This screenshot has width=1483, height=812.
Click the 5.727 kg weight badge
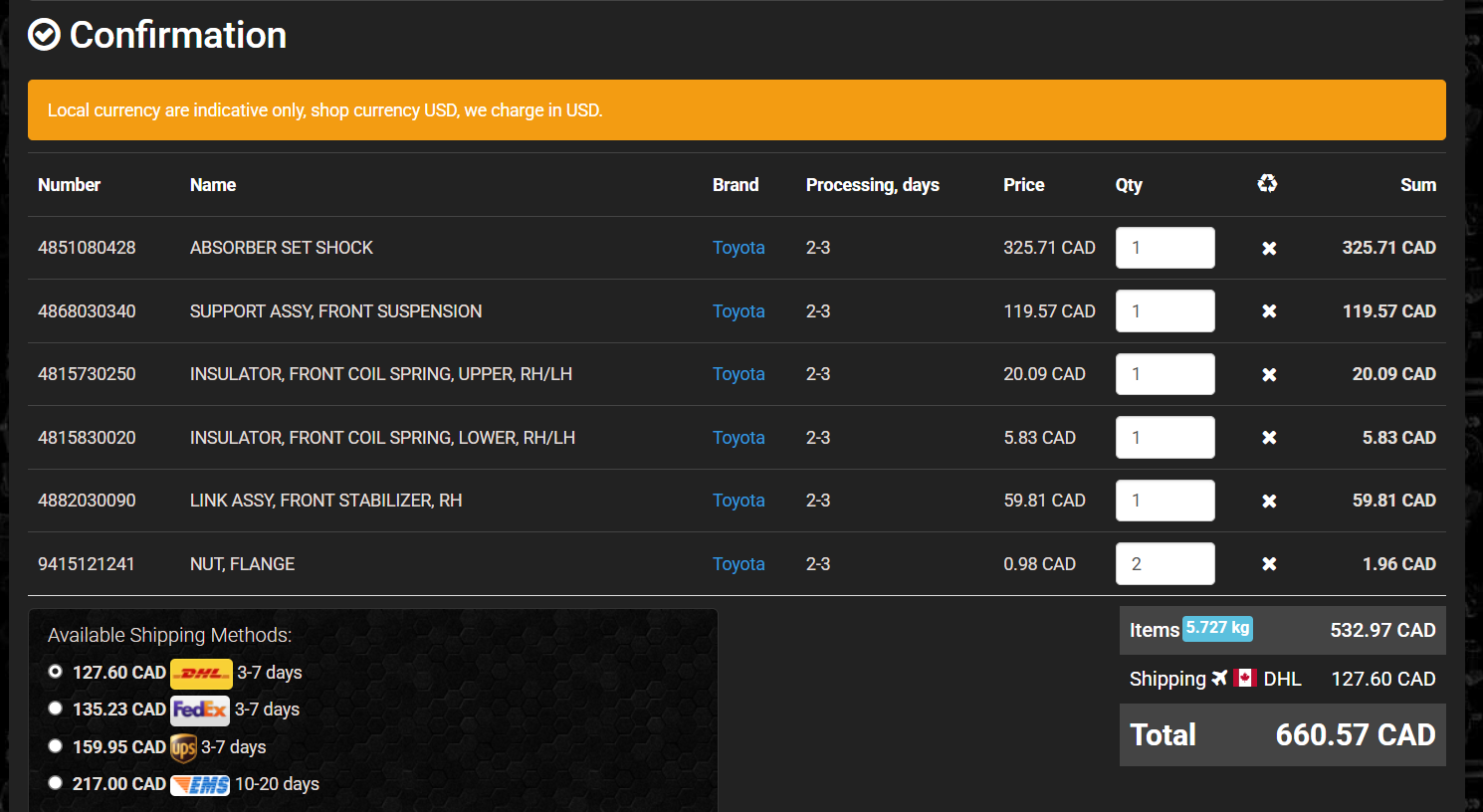click(x=1217, y=628)
